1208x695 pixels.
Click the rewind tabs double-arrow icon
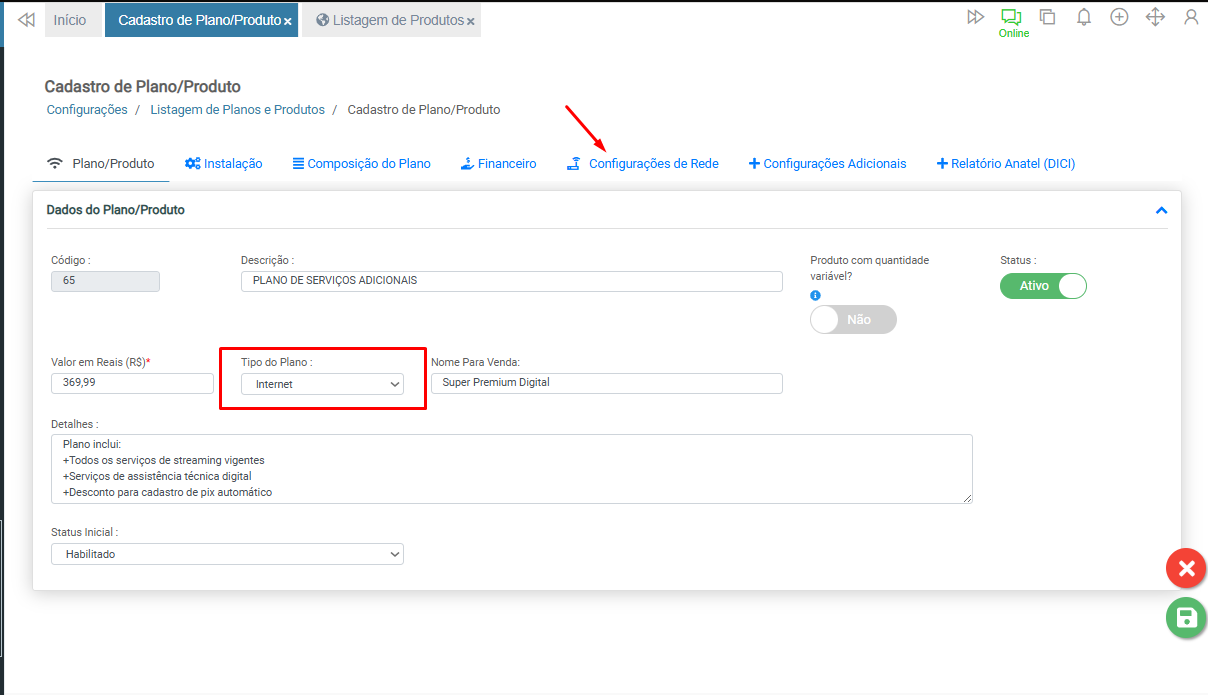pyautogui.click(x=26, y=20)
